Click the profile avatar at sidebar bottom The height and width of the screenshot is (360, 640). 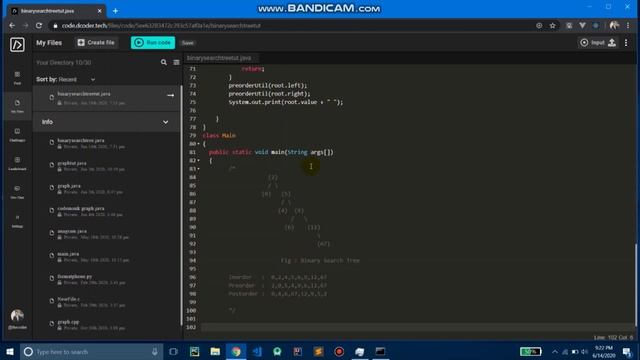point(17,316)
